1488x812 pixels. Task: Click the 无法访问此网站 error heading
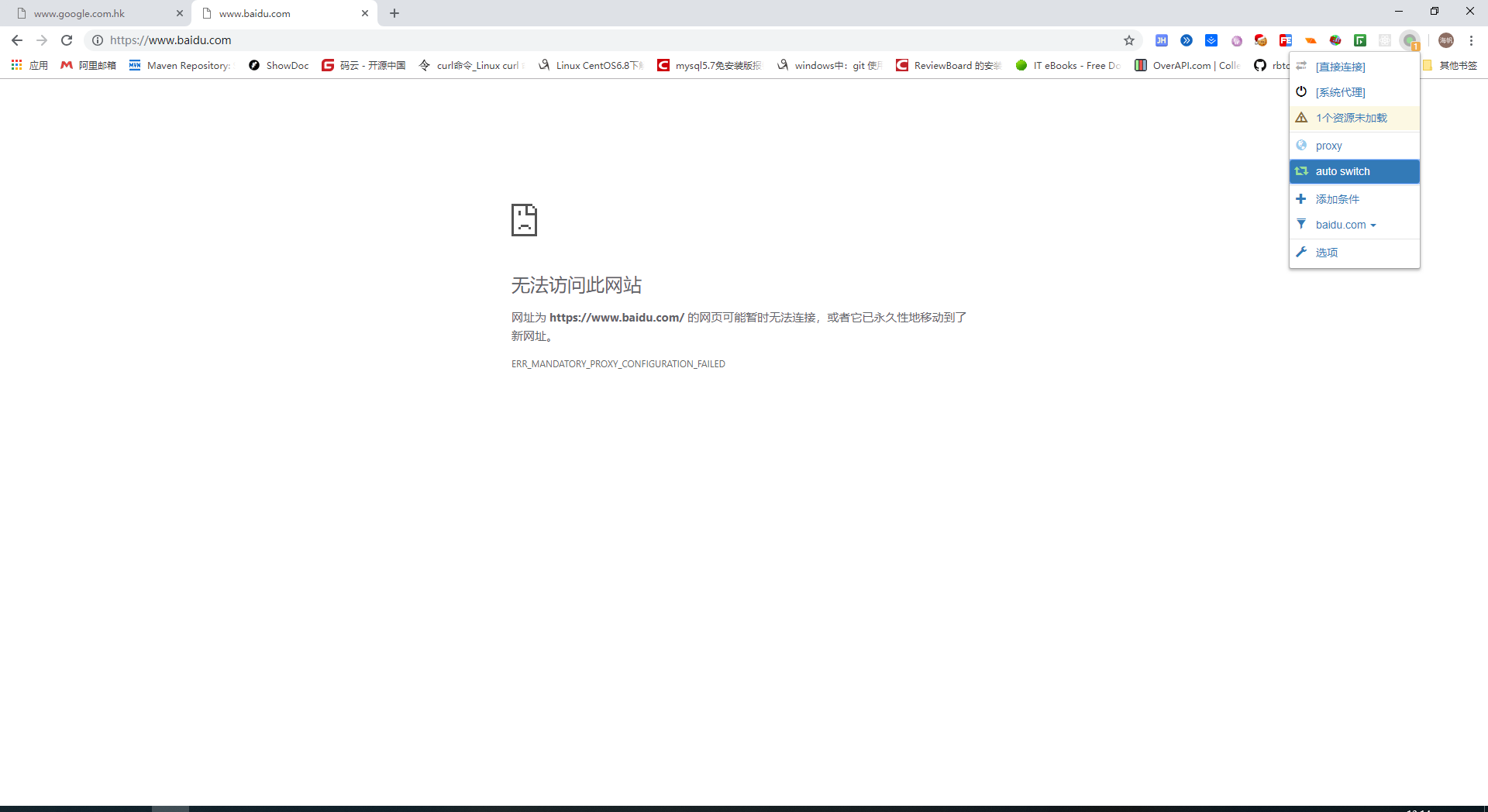(x=576, y=285)
